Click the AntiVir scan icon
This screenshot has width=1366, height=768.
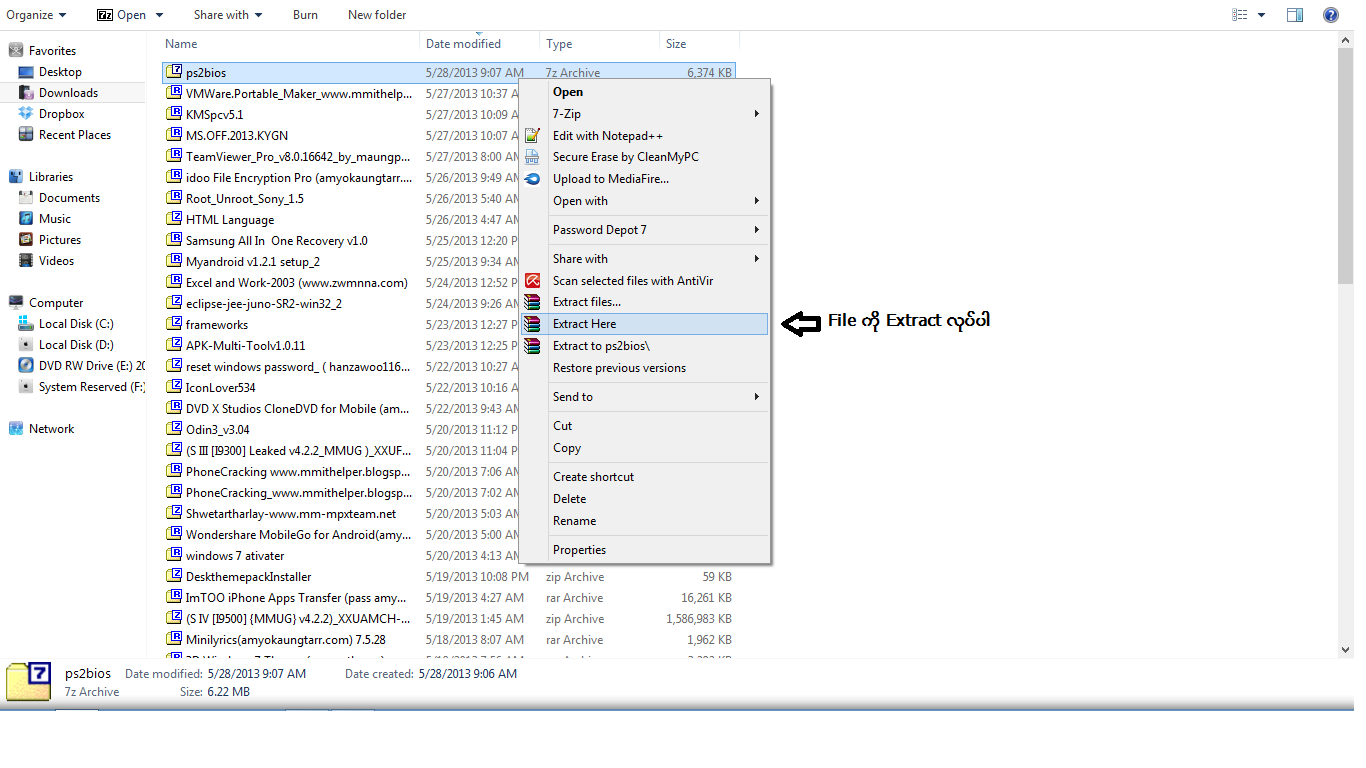click(533, 281)
